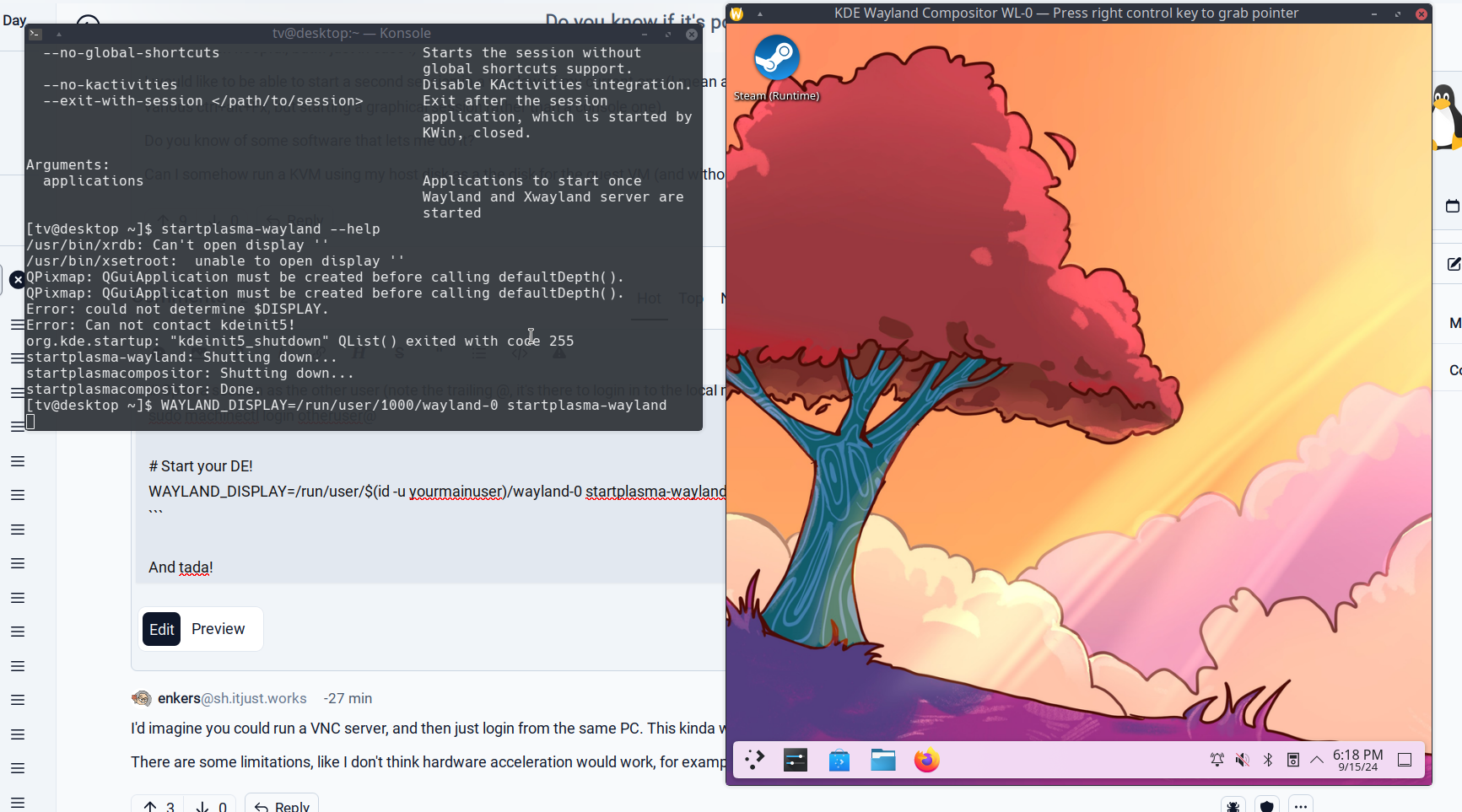Click the compositor title bar upward arrow
The width and height of the screenshot is (1462, 812).
(x=760, y=13)
